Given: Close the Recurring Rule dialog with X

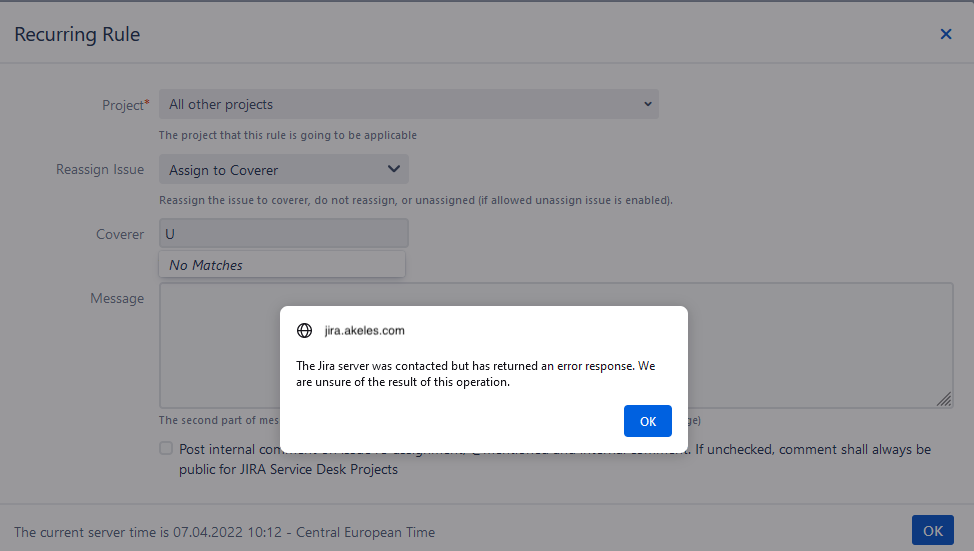Looking at the screenshot, I should 945,34.
